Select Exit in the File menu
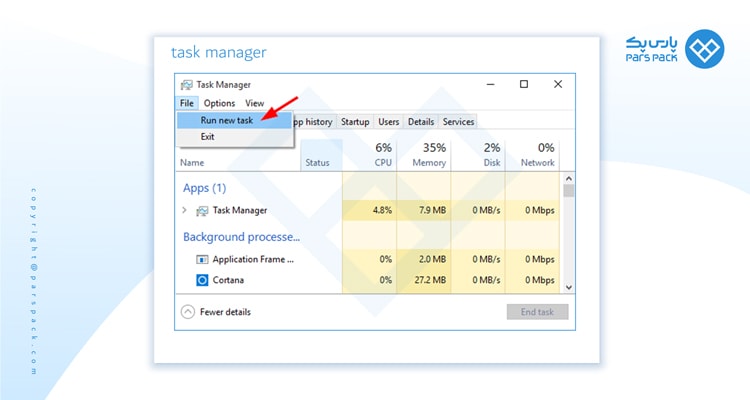Image resolution: width=750 pixels, height=400 pixels. 234,136
